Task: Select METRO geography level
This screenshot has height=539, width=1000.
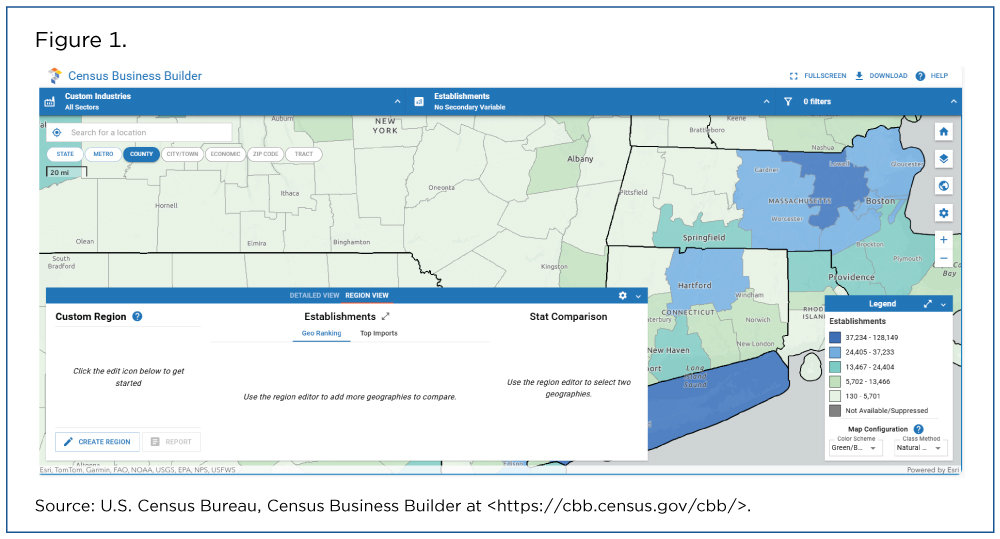Action: (x=103, y=154)
